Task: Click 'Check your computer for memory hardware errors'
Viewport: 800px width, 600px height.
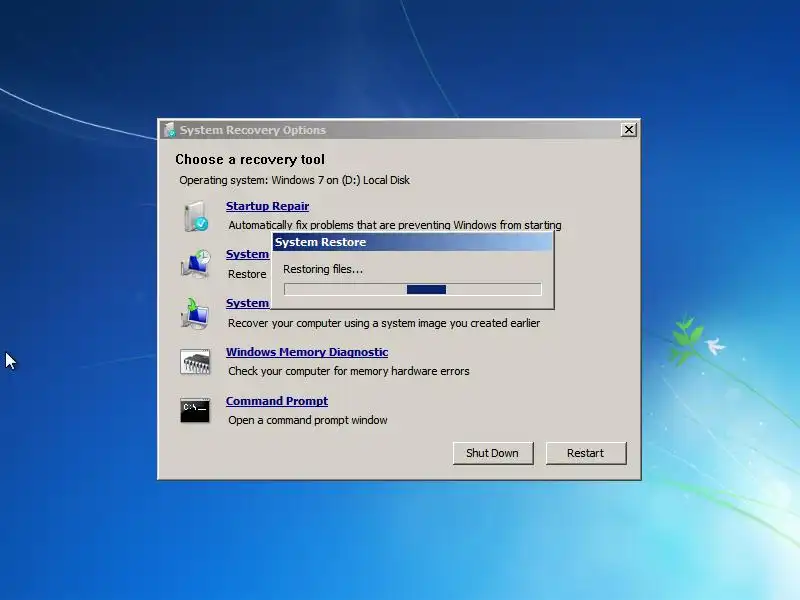Action: coord(349,371)
